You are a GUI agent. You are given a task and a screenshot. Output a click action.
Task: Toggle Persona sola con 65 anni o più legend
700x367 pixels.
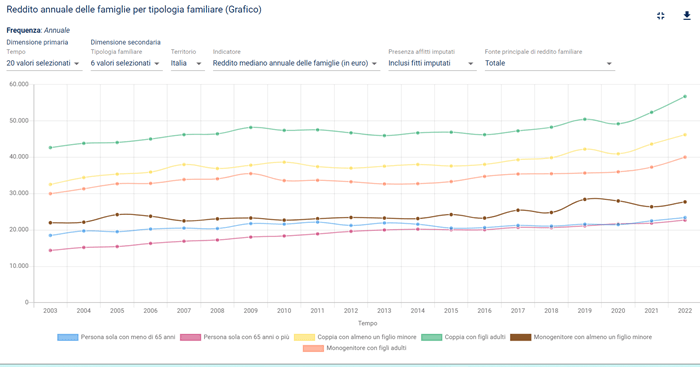point(235,337)
